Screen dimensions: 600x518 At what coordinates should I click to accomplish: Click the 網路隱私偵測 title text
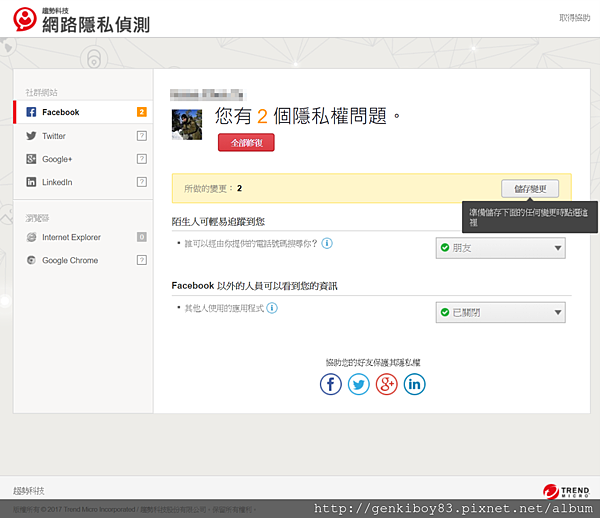(x=96, y=25)
